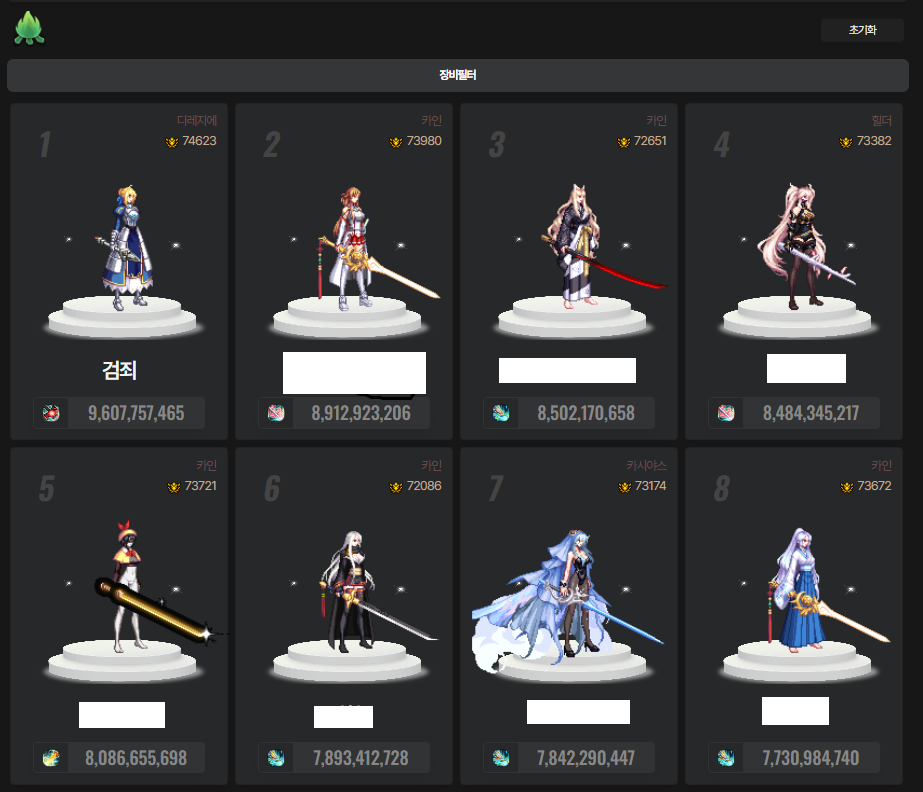Image resolution: width=923 pixels, height=792 pixels.
Task: Click the icon next to 8,484,345,217
Action: [x=726, y=413]
